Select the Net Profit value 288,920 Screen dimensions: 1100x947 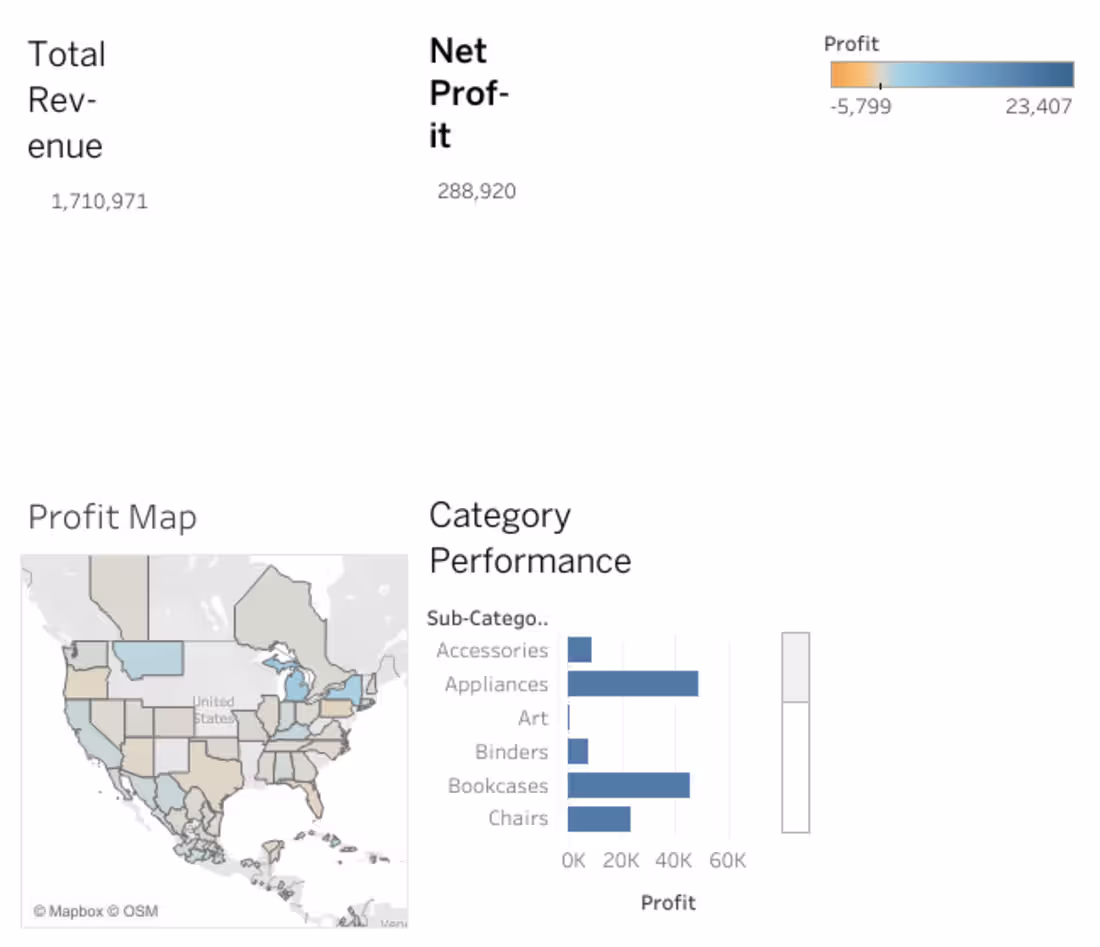477,191
